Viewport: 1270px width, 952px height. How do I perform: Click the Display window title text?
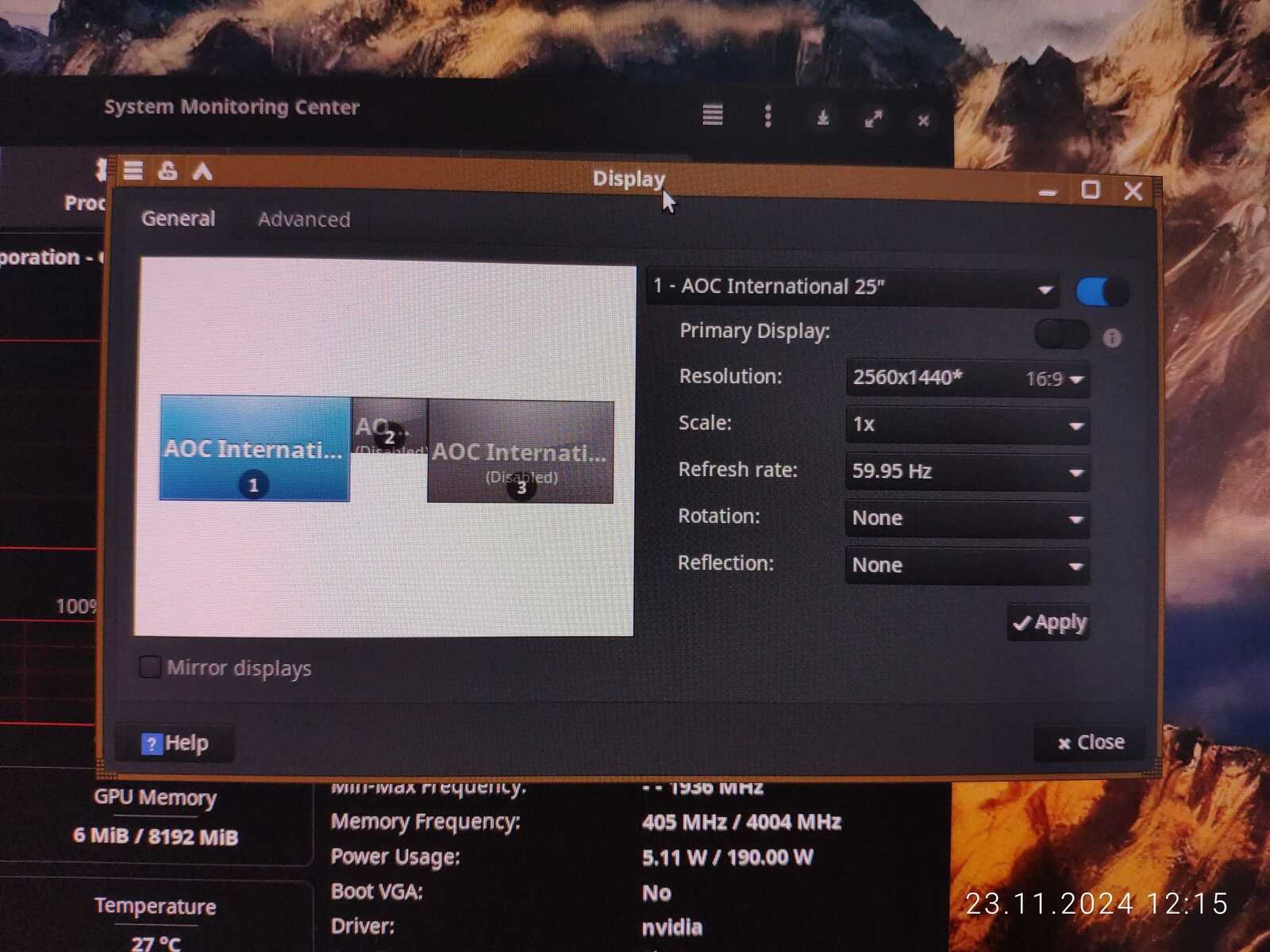(629, 178)
